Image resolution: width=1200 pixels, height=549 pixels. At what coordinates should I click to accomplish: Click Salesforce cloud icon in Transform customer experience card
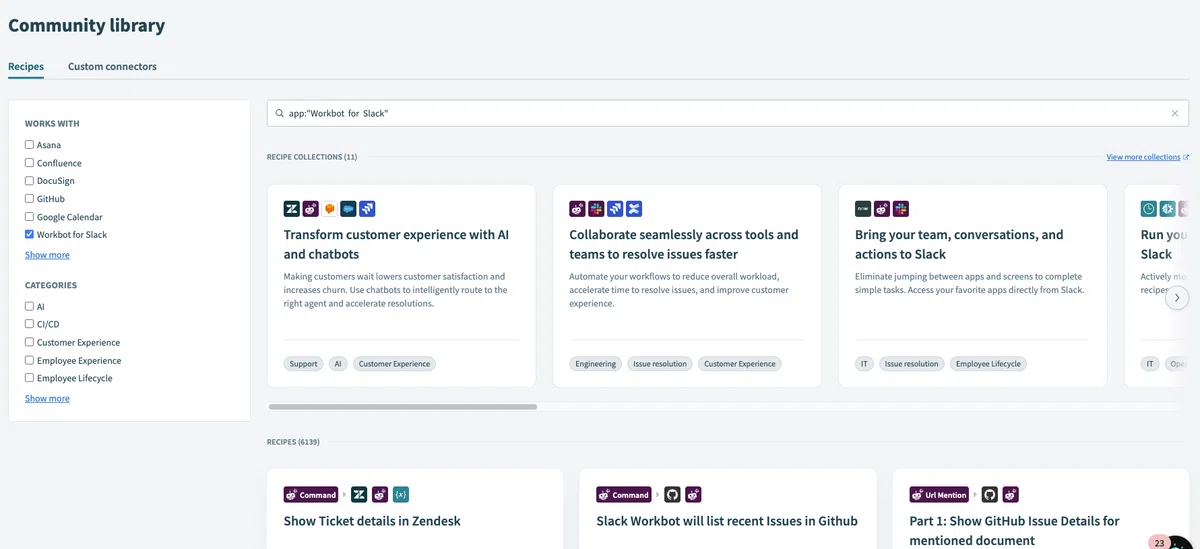(x=348, y=209)
